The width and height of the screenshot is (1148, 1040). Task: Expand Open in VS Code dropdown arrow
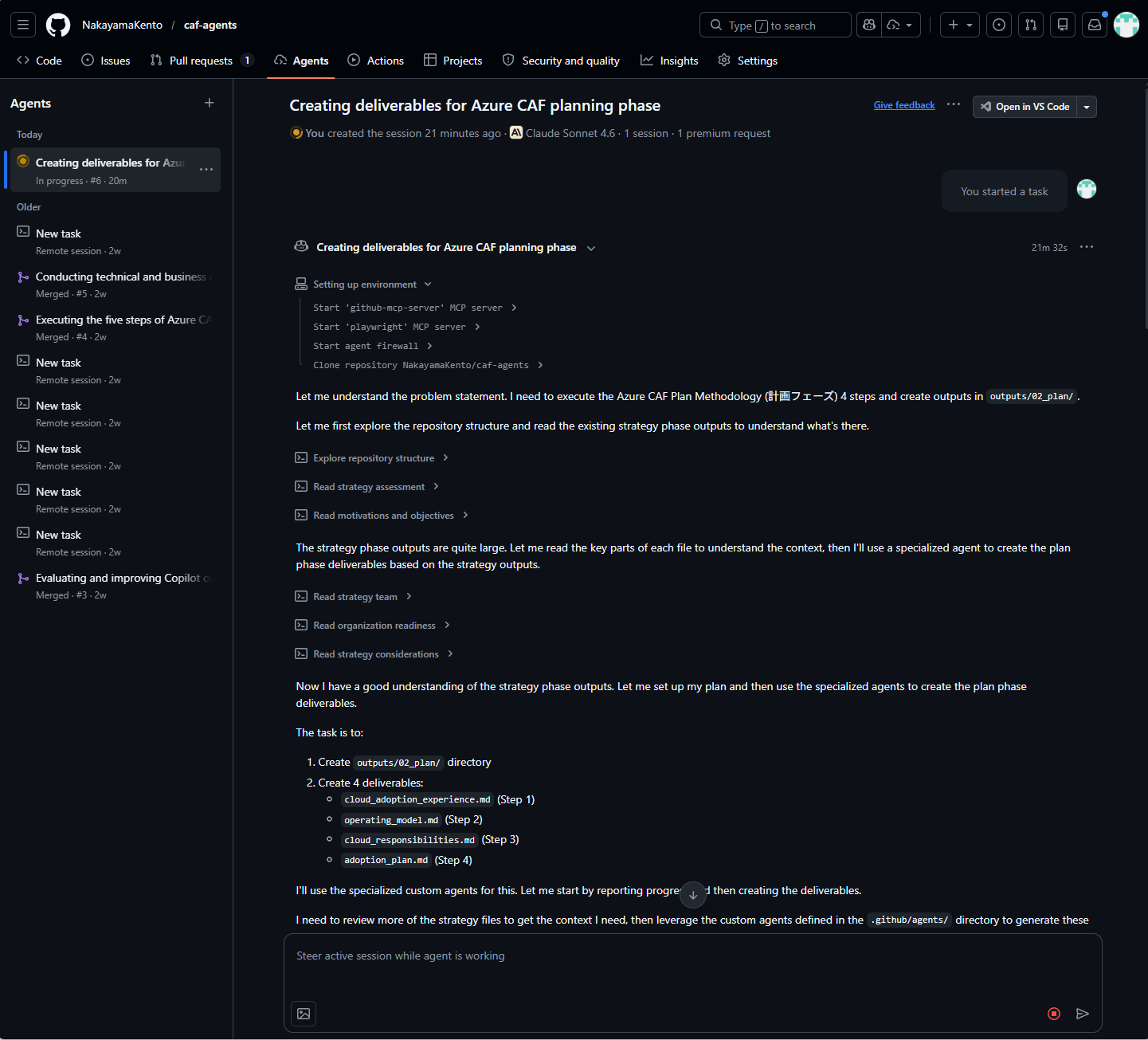(1087, 107)
